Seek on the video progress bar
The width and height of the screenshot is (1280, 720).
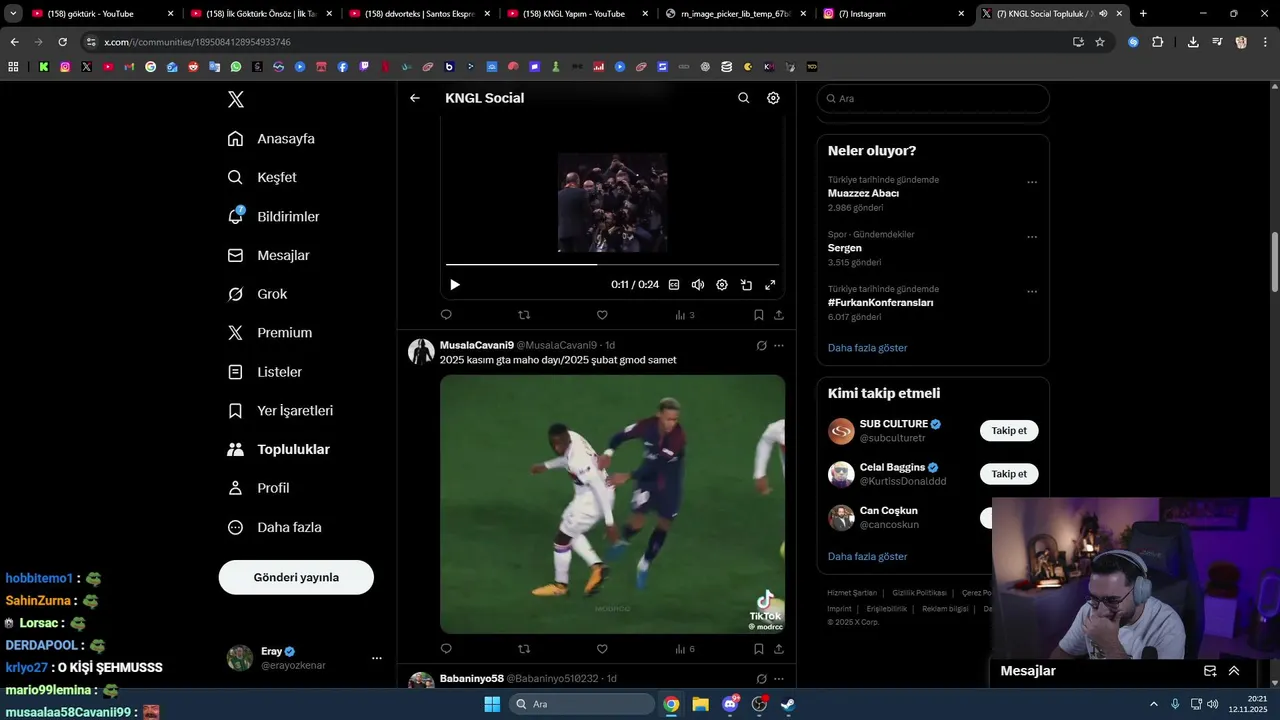612,265
